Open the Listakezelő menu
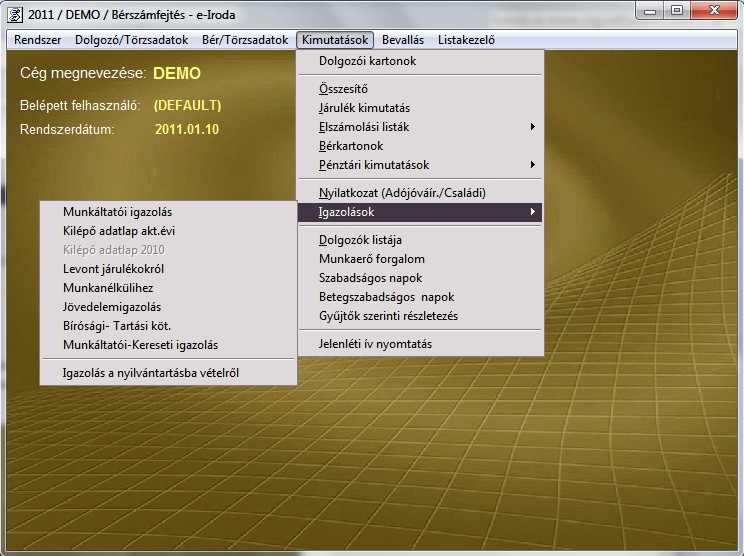This screenshot has width=744, height=556. (466, 40)
